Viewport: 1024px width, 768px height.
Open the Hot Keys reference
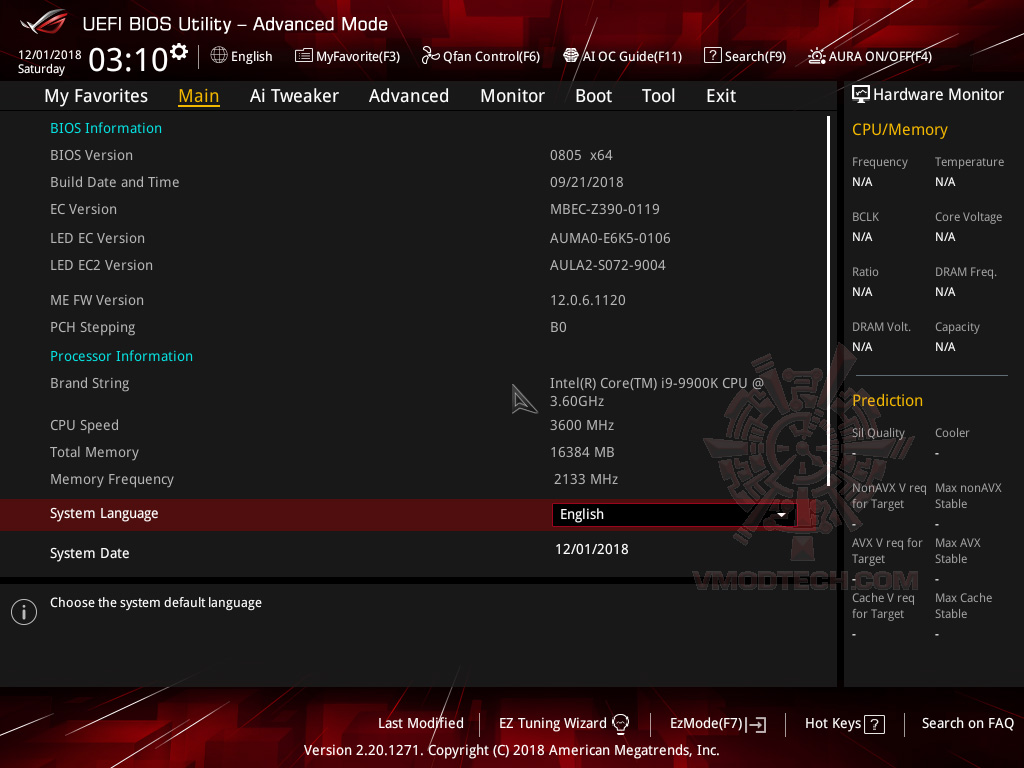coord(843,723)
